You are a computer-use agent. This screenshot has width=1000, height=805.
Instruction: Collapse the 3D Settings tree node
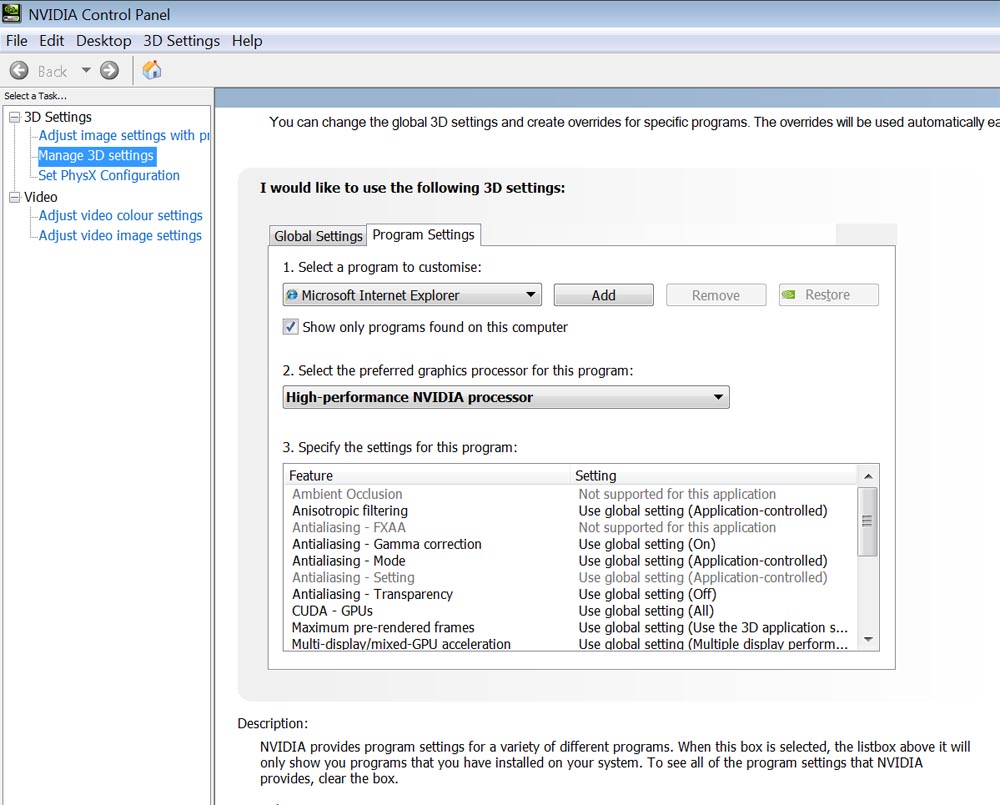click(x=15, y=117)
